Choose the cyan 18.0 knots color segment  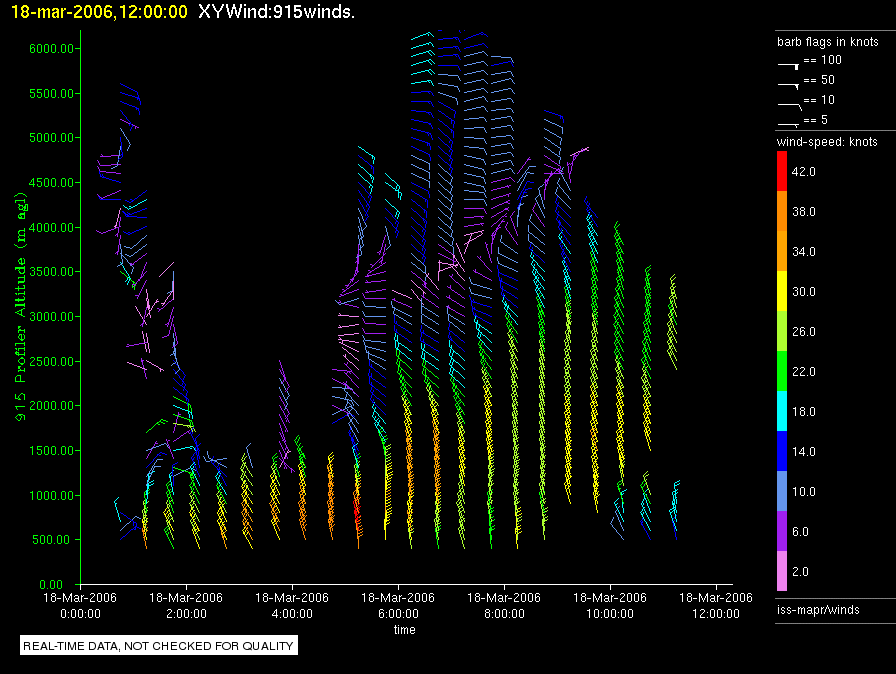point(782,412)
